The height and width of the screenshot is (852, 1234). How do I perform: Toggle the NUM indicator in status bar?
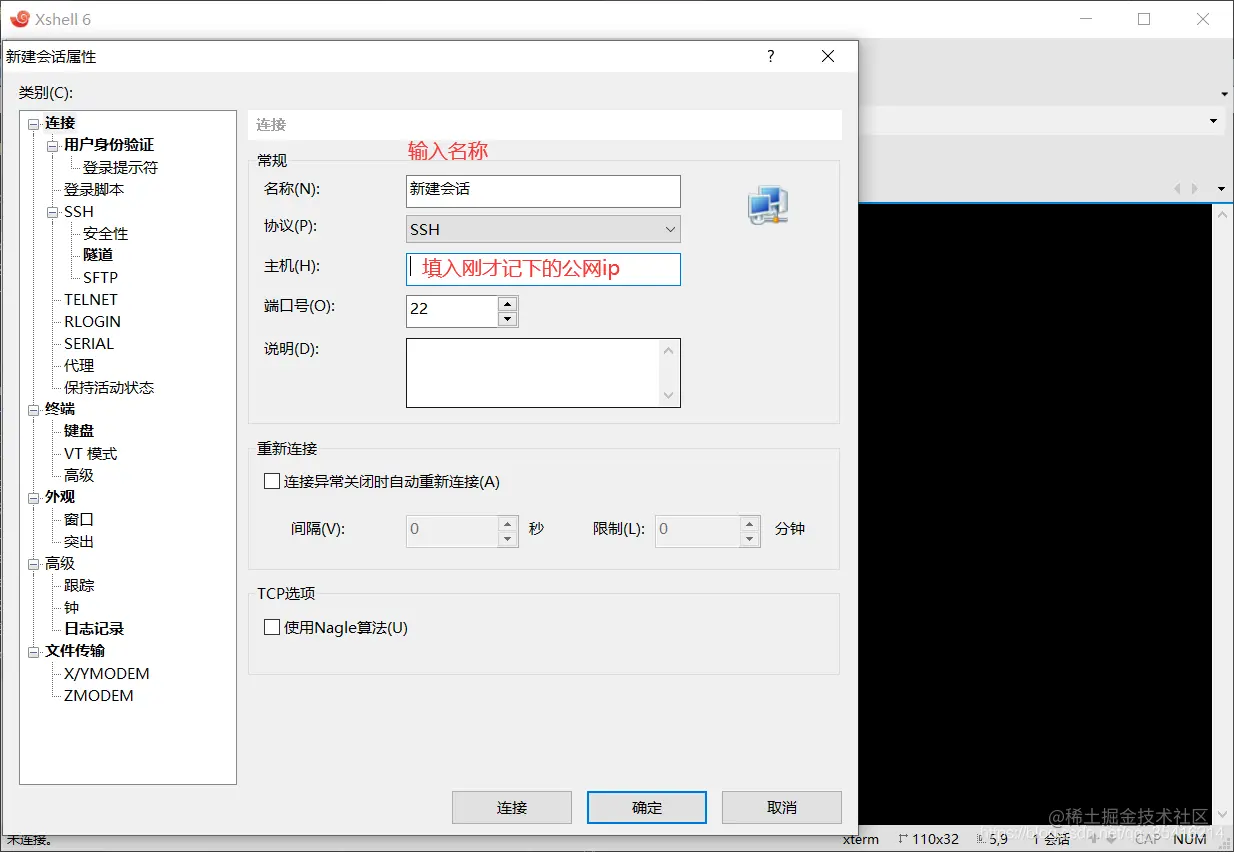pos(1189,840)
